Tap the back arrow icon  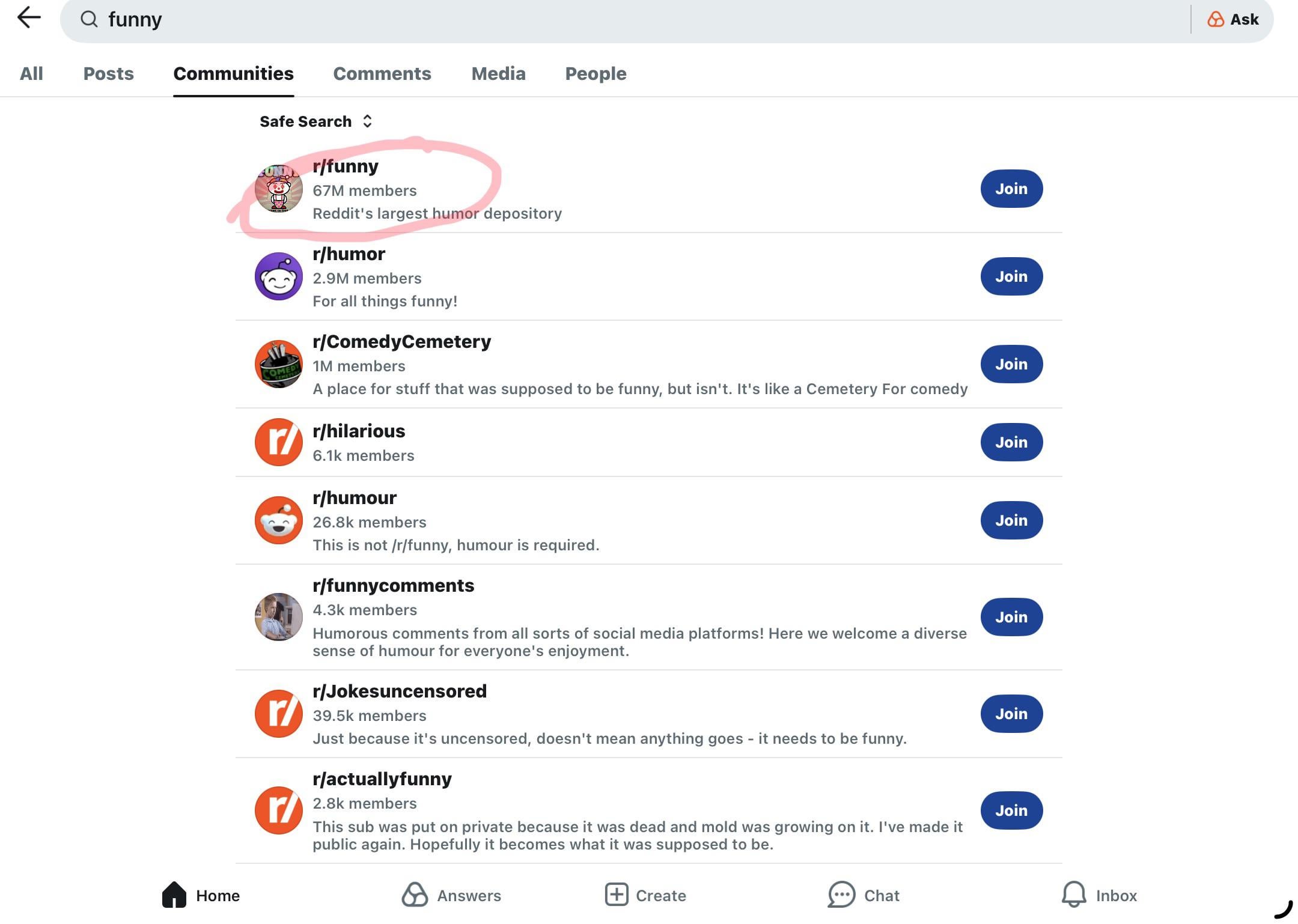(29, 18)
